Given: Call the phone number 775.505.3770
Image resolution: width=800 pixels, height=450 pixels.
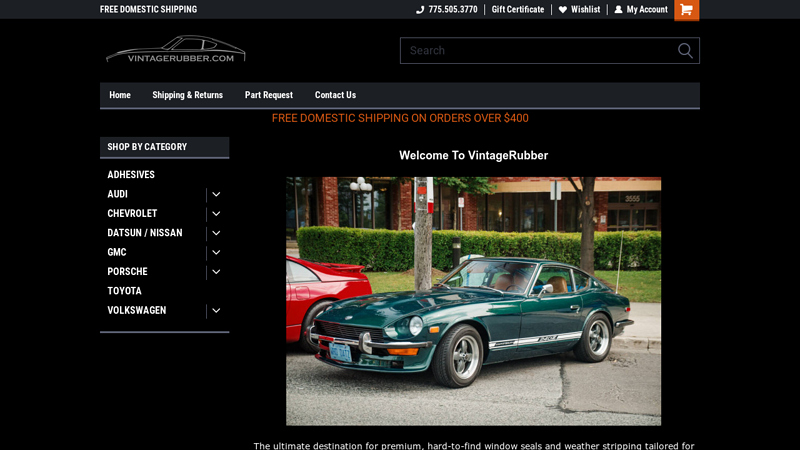Looking at the screenshot, I should (447, 10).
